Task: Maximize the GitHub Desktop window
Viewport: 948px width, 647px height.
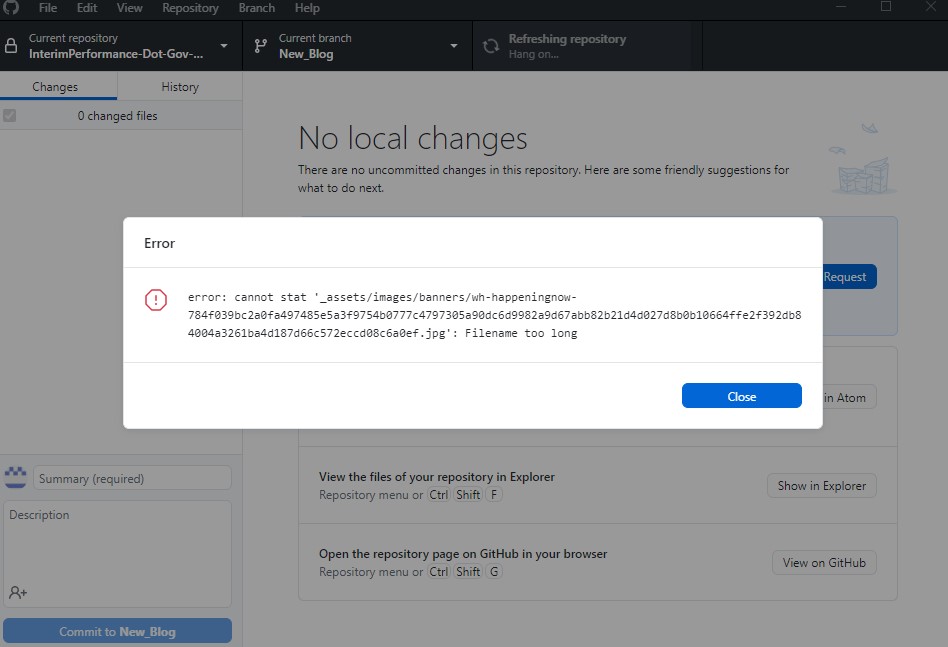Action: pyautogui.click(x=886, y=7)
